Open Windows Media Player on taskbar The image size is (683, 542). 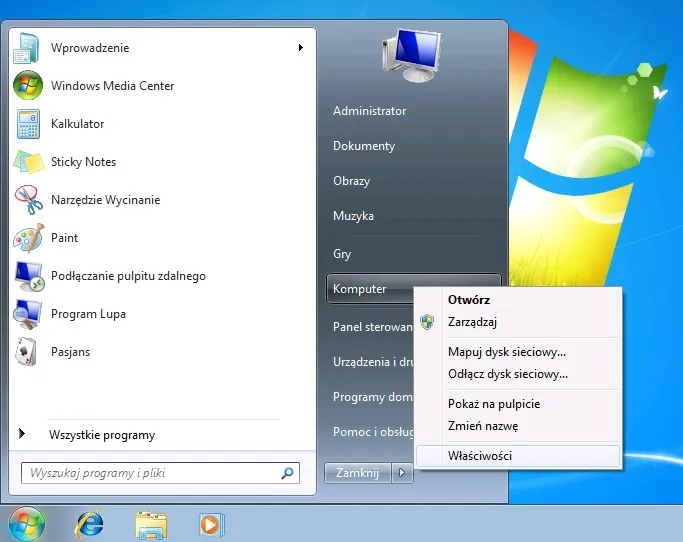point(212,525)
